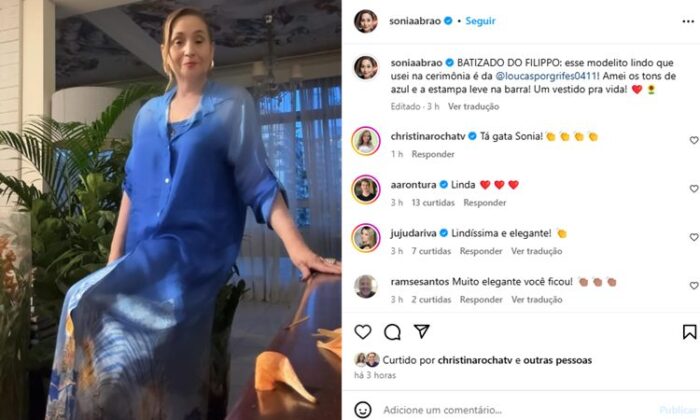Open the @loucasporgrifes0411 mention link
Image resolution: width=700 pixels, height=420 pixels.
(546, 76)
